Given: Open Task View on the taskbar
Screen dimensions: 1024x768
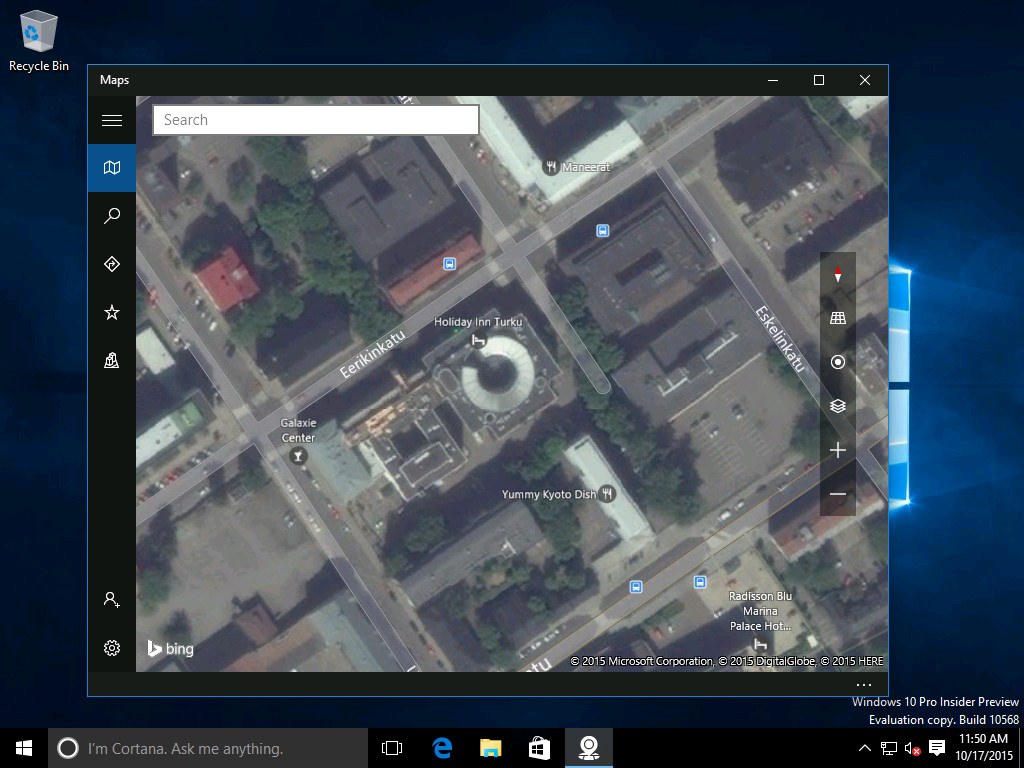Looking at the screenshot, I should click(x=392, y=748).
